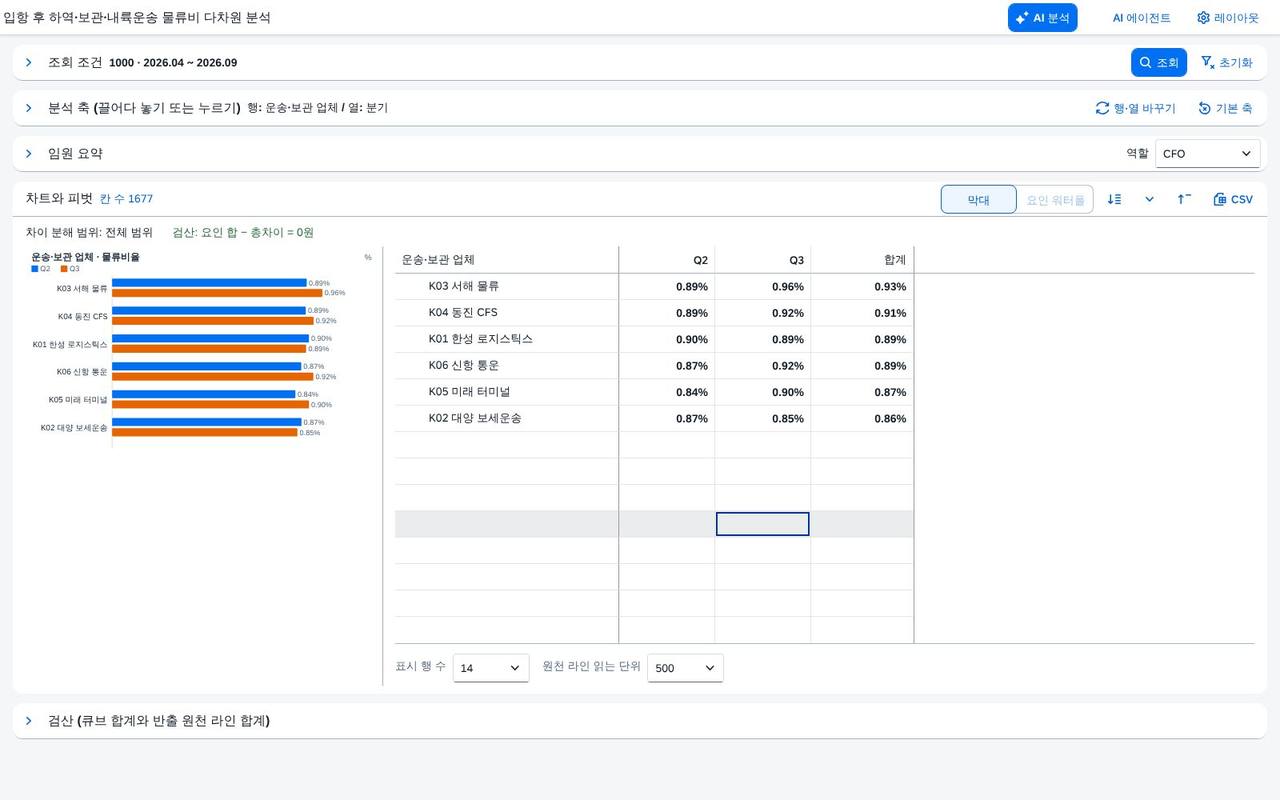Swap rows and columns with 행·열 바꾸기
The width and height of the screenshot is (1280, 800).
[1136, 108]
